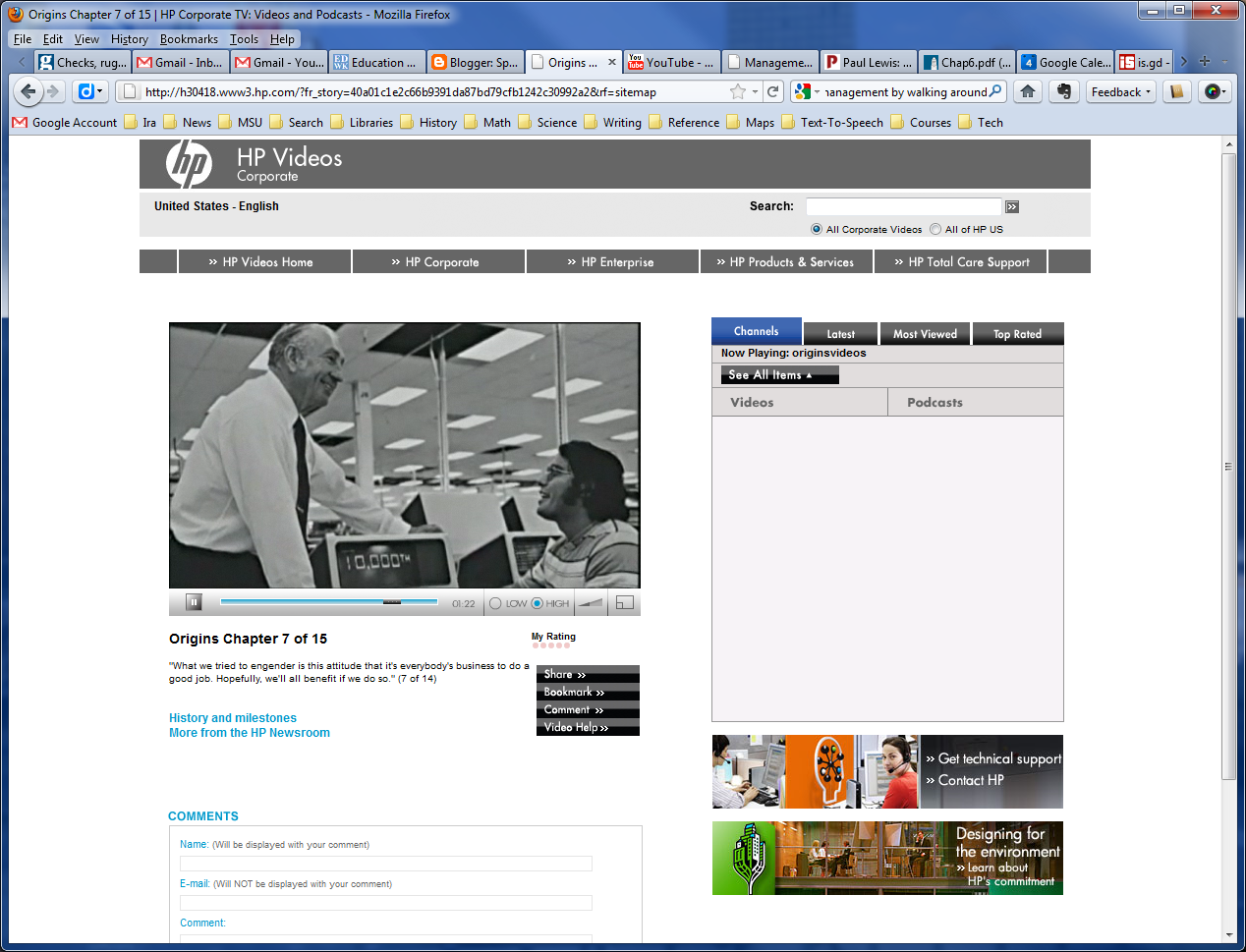The image size is (1246, 952).
Task: Open the Text-To-Speech bookmarks folder
Action: [832, 123]
